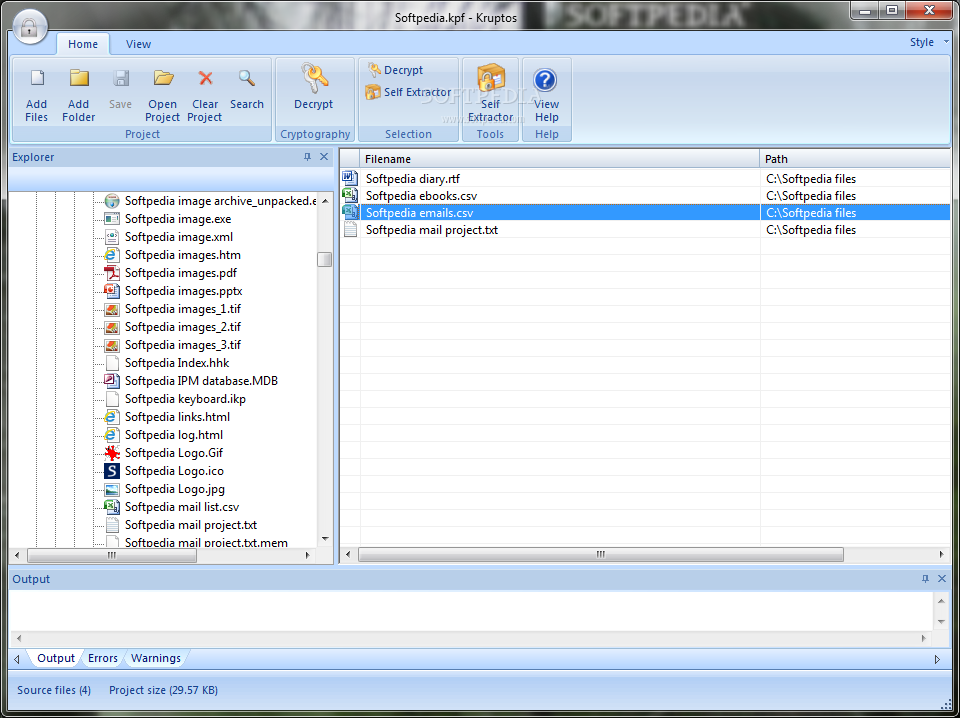
Task: Select the Warnings tab
Action: pos(156,658)
